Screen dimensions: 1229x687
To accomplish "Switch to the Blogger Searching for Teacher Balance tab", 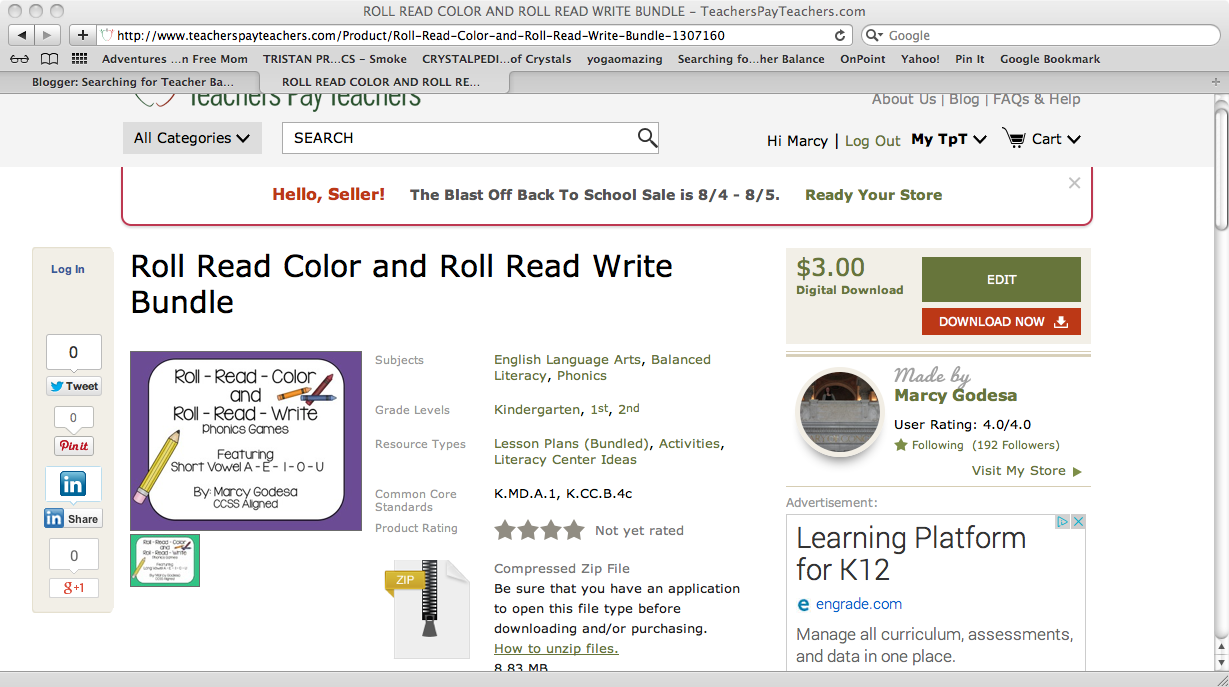I will [133, 82].
